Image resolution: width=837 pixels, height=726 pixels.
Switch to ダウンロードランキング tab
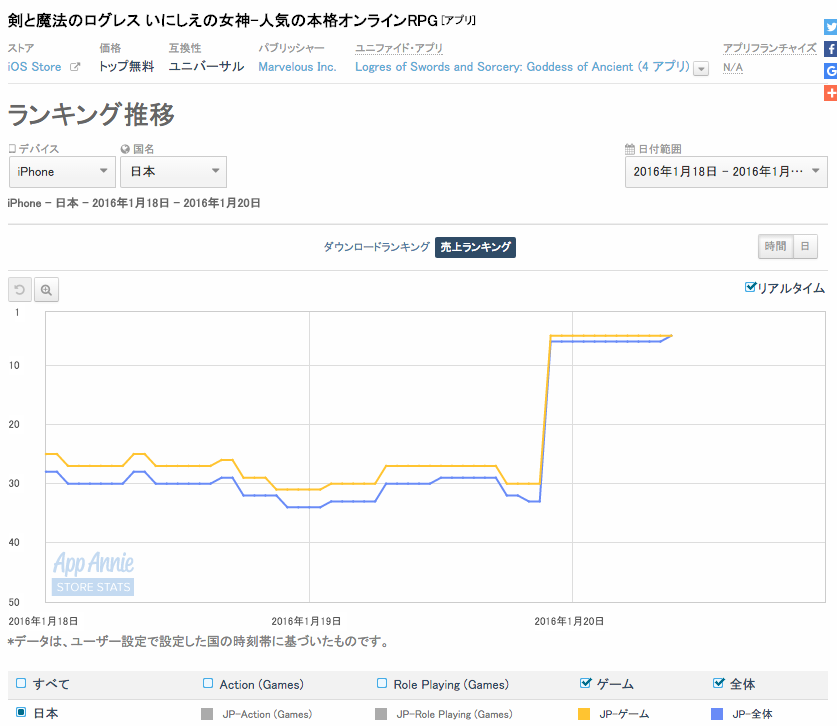[x=376, y=247]
